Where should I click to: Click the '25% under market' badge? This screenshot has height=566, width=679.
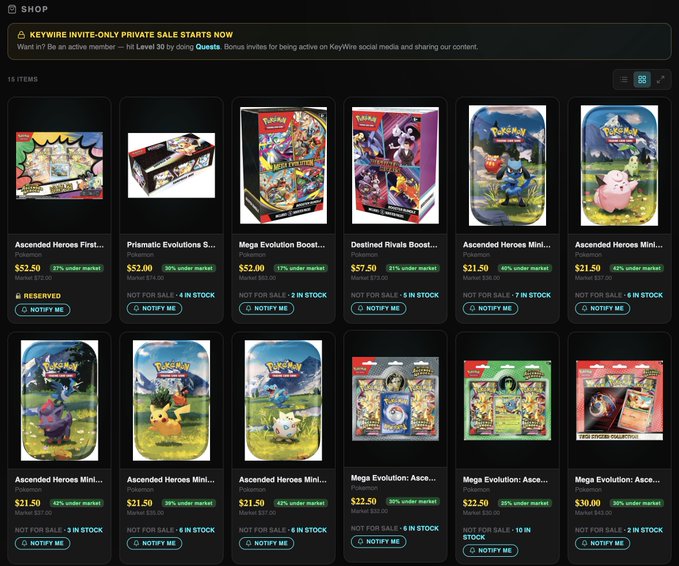click(525, 503)
